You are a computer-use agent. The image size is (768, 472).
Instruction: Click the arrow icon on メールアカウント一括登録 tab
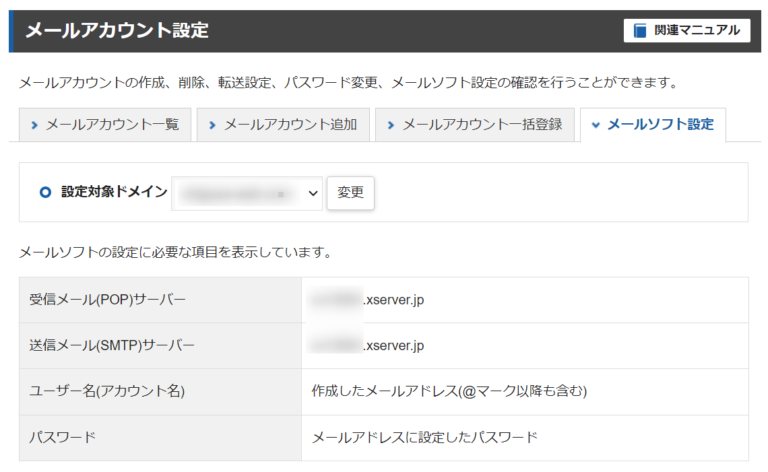pos(391,125)
